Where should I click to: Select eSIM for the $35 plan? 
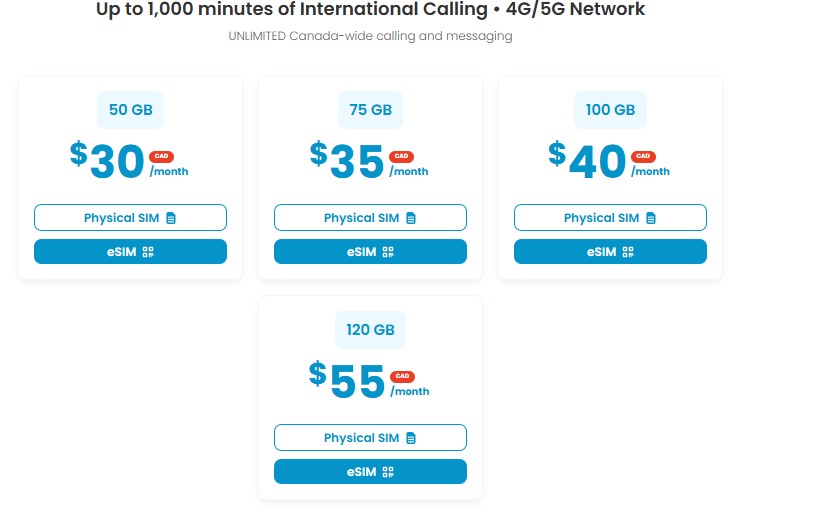[361, 252]
